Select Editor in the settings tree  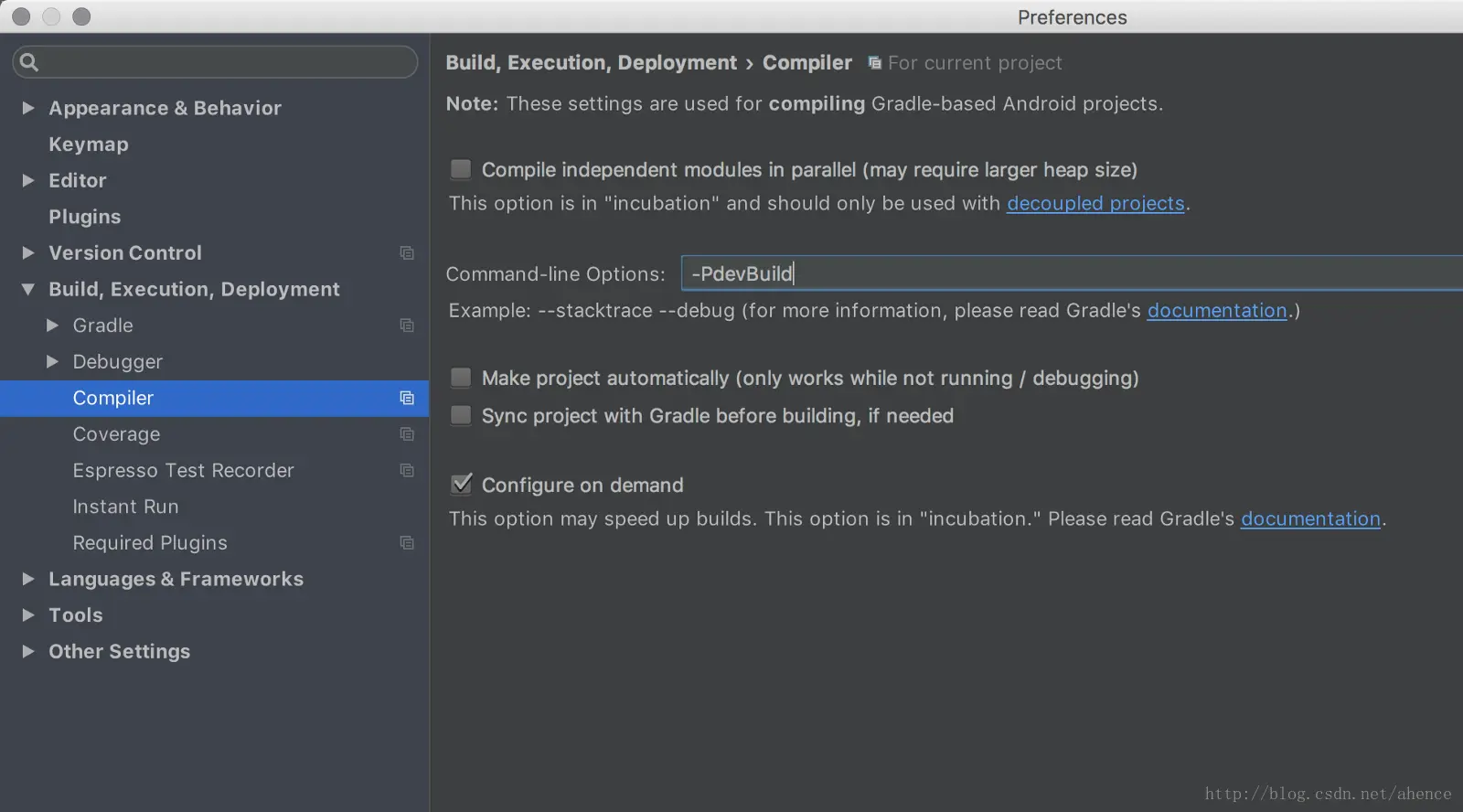click(78, 180)
